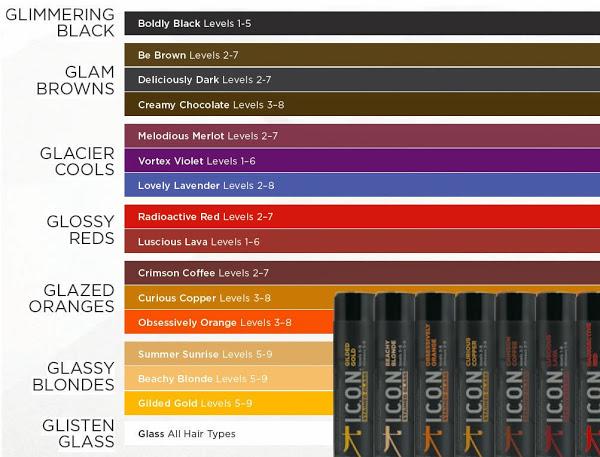
Task: Select the Radioactive Red color bar
Action: click(360, 216)
